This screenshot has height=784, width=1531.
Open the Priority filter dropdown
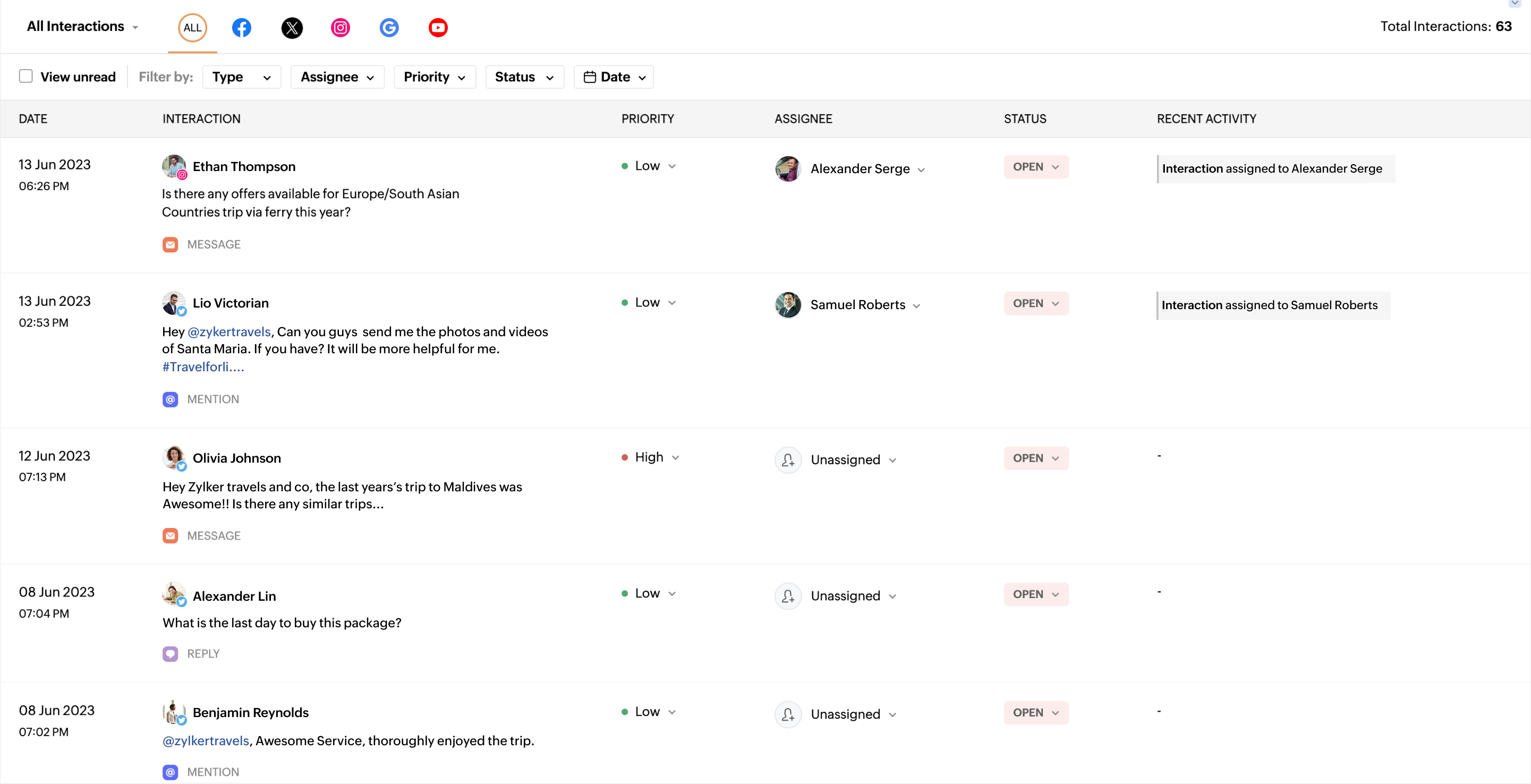pos(435,77)
